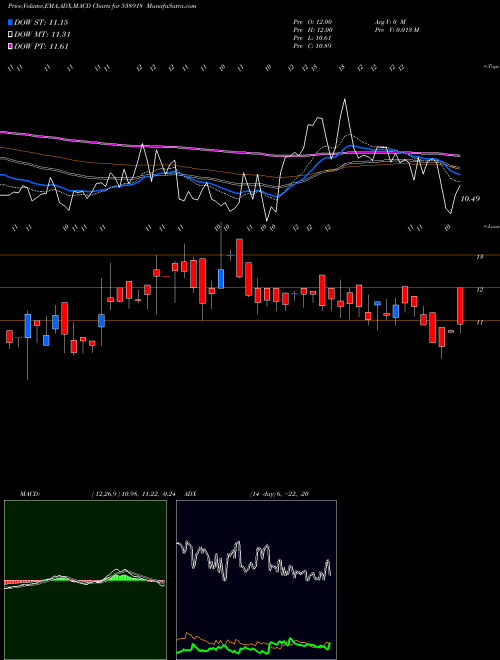This screenshot has width=500, height=660.
Task: Click the white DOW MT legend swatch
Action: point(11,35)
